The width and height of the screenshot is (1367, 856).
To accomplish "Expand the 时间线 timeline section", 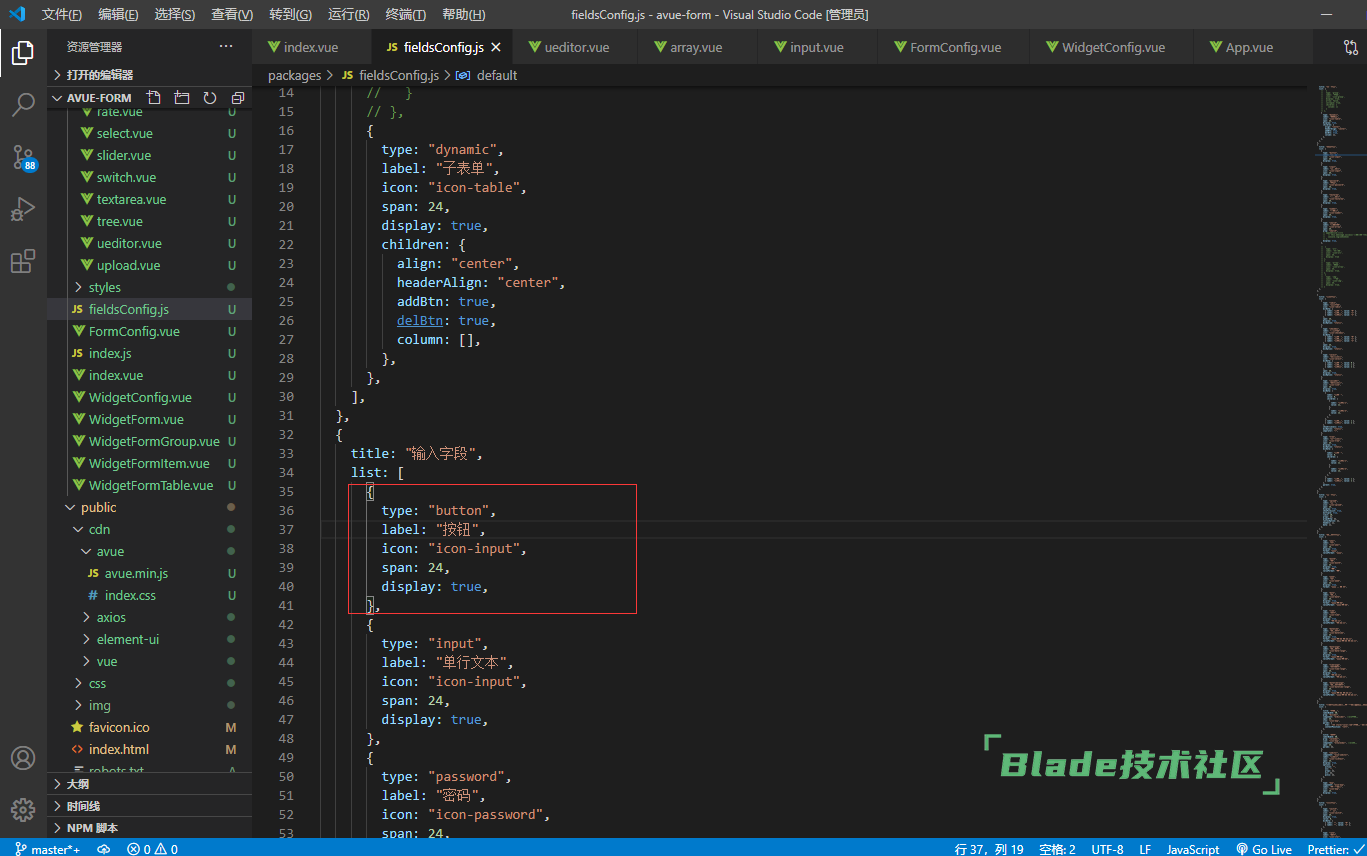I will [150, 805].
